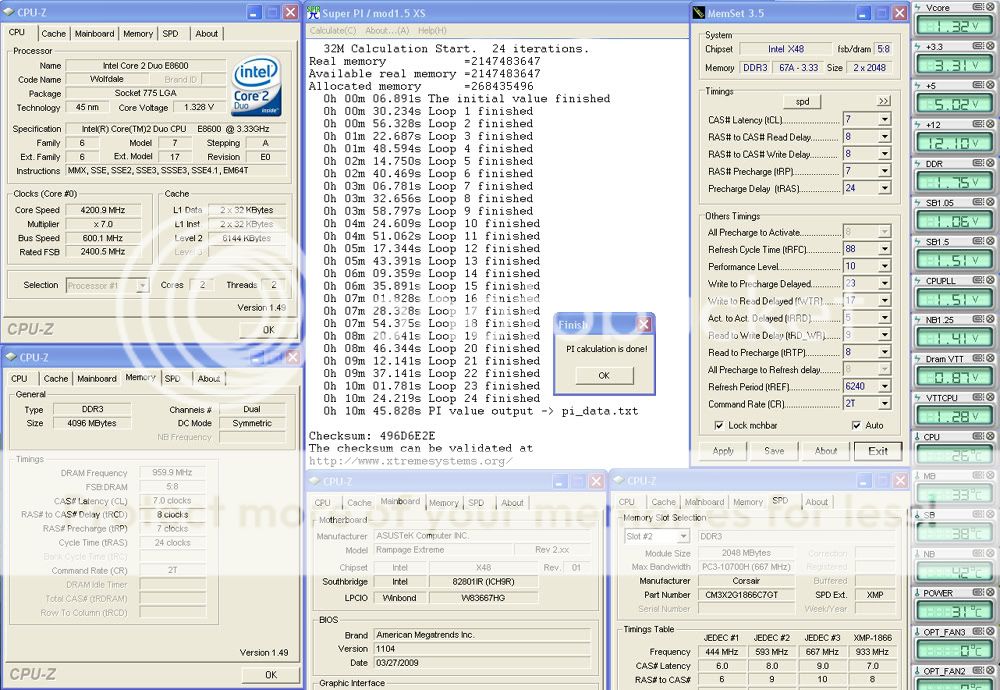Open the Command Rate (CR) dropdown

coord(885,404)
